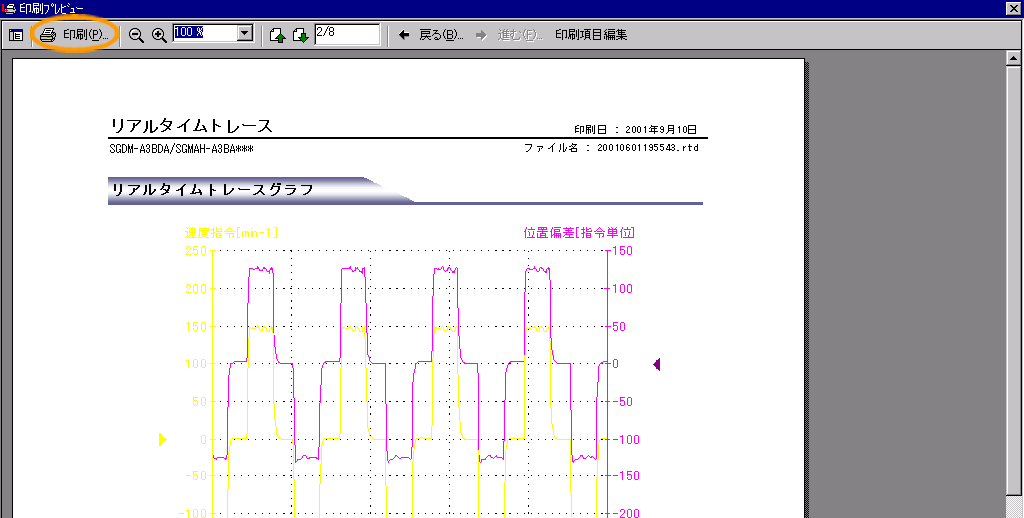
Task: Click the zoom out magnifier icon
Action: coord(137,35)
